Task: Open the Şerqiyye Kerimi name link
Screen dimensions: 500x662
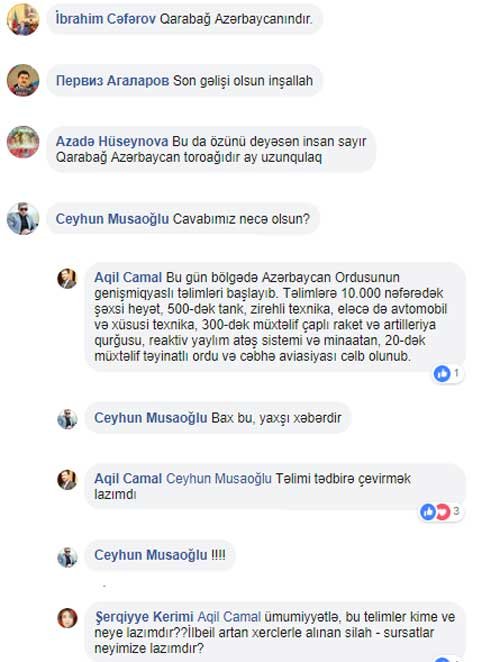Action: (144, 617)
